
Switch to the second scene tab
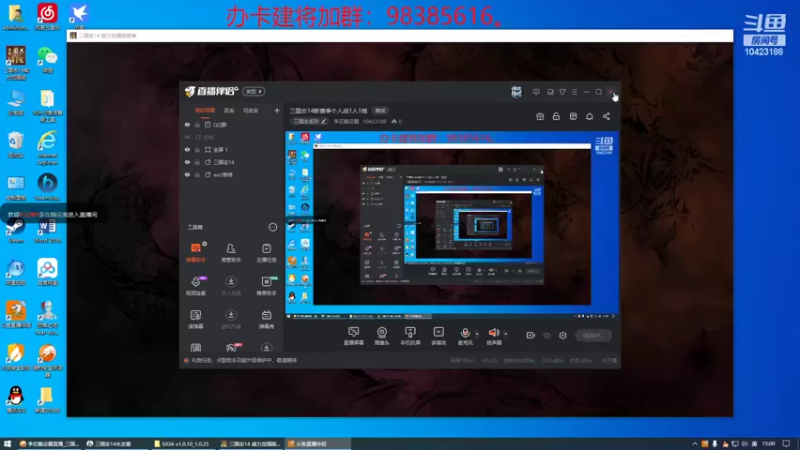[x=229, y=110]
